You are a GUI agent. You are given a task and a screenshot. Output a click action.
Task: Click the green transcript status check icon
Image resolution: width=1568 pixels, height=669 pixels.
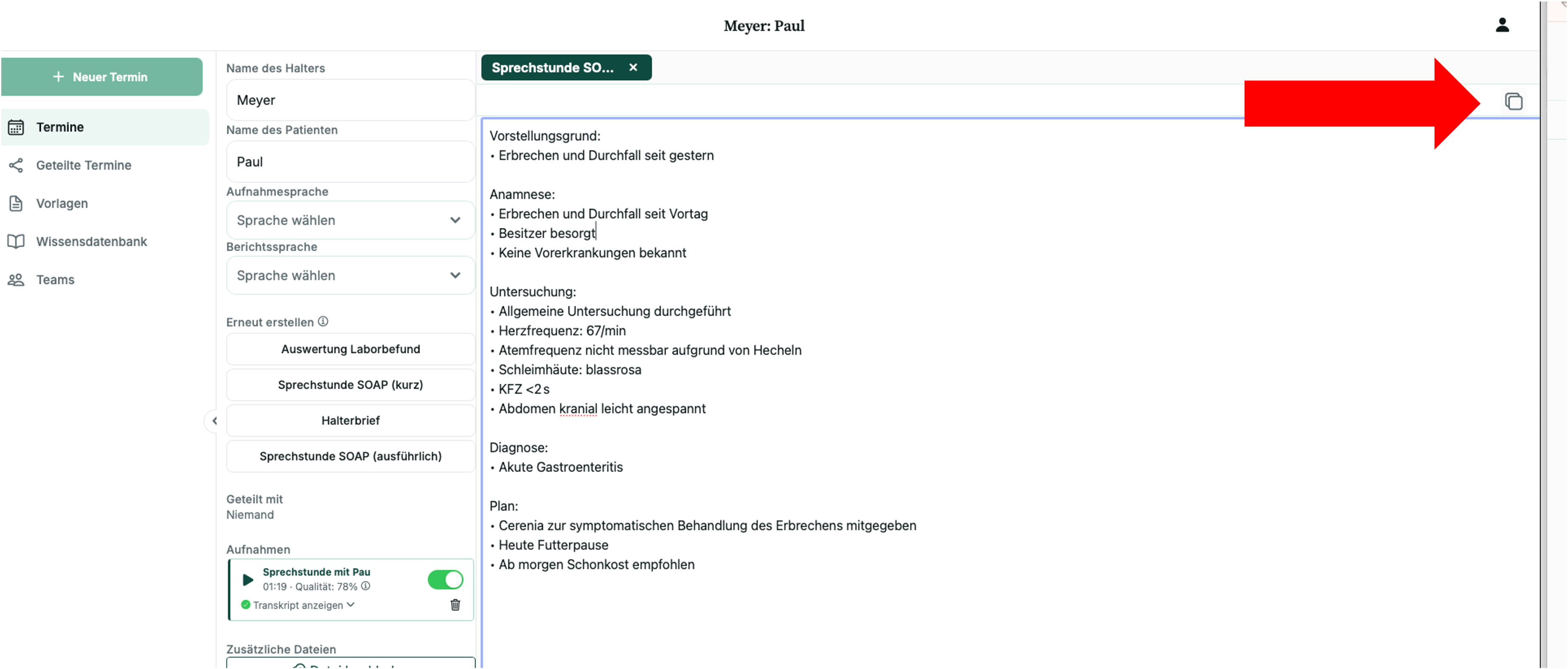pos(245,604)
